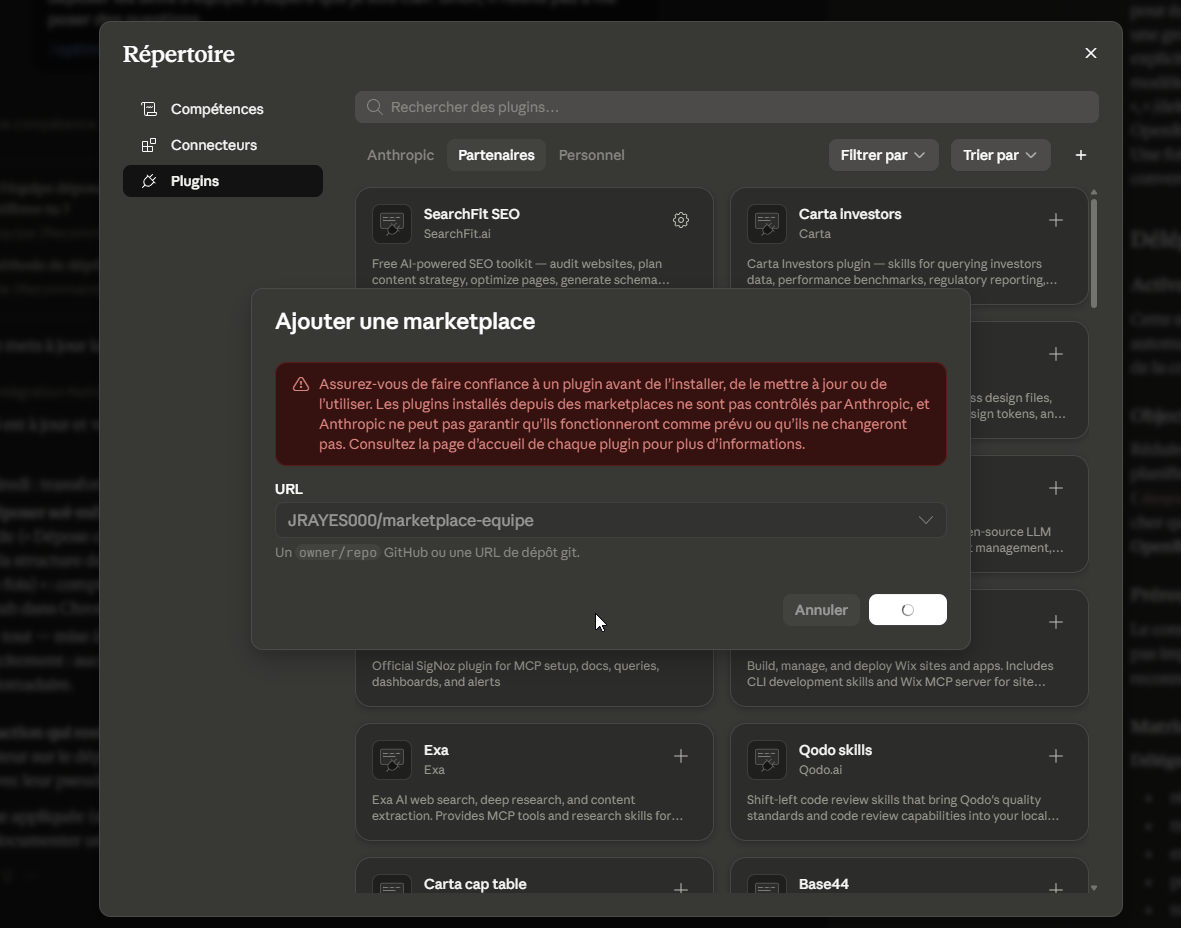
Task: Click Annuler to cancel adding marketplace
Action: click(821, 610)
